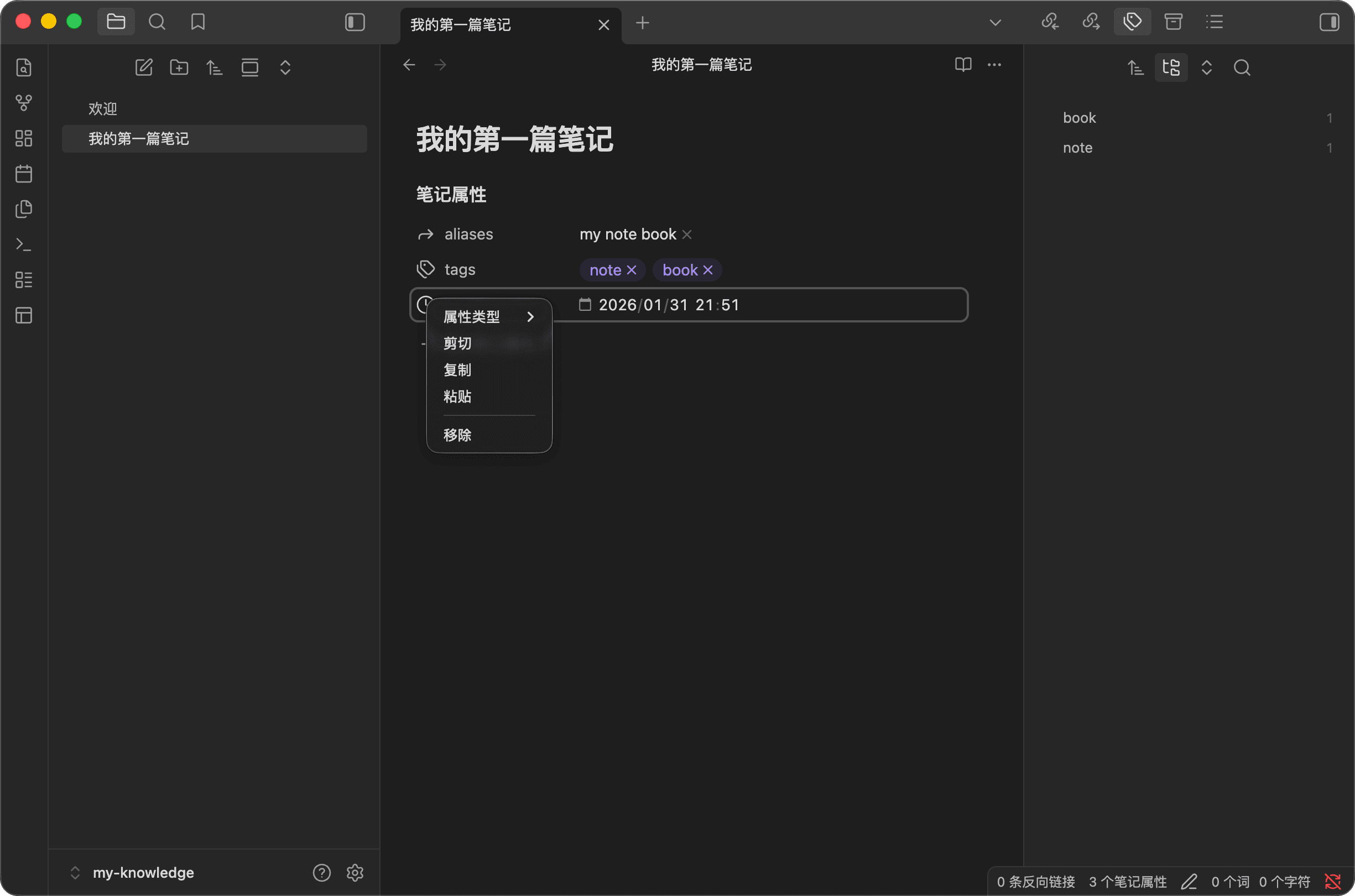Select 移除 from the context menu
1355x896 pixels.
(x=457, y=435)
